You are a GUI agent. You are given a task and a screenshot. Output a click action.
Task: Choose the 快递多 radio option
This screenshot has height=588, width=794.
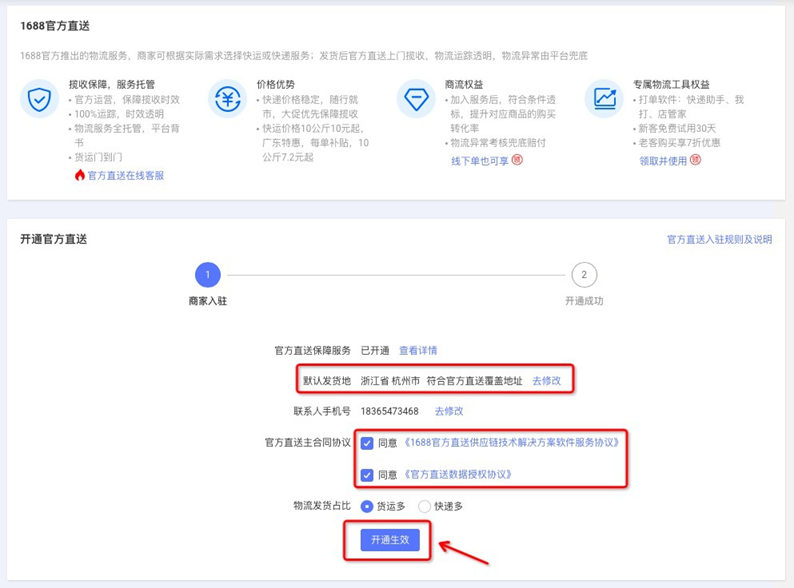(x=425, y=507)
